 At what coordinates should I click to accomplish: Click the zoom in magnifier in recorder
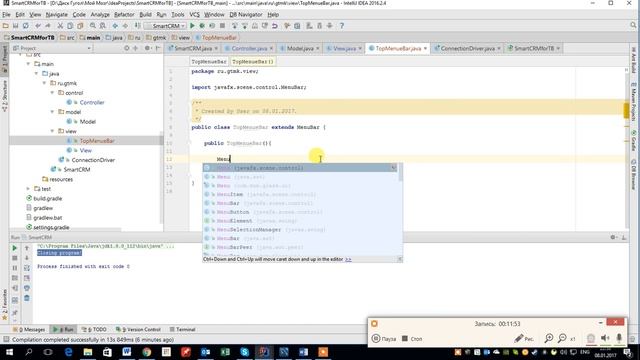549,338
